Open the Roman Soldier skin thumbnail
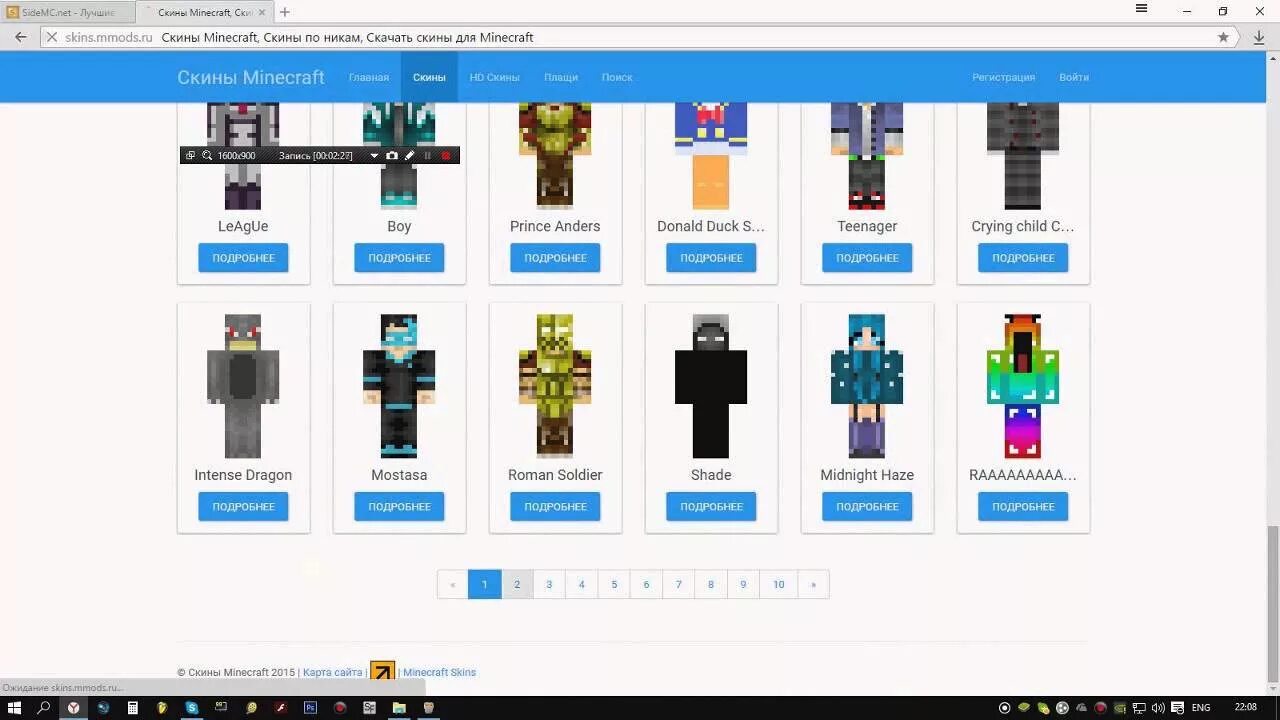Image resolution: width=1280 pixels, height=720 pixels. pyautogui.click(x=555, y=386)
